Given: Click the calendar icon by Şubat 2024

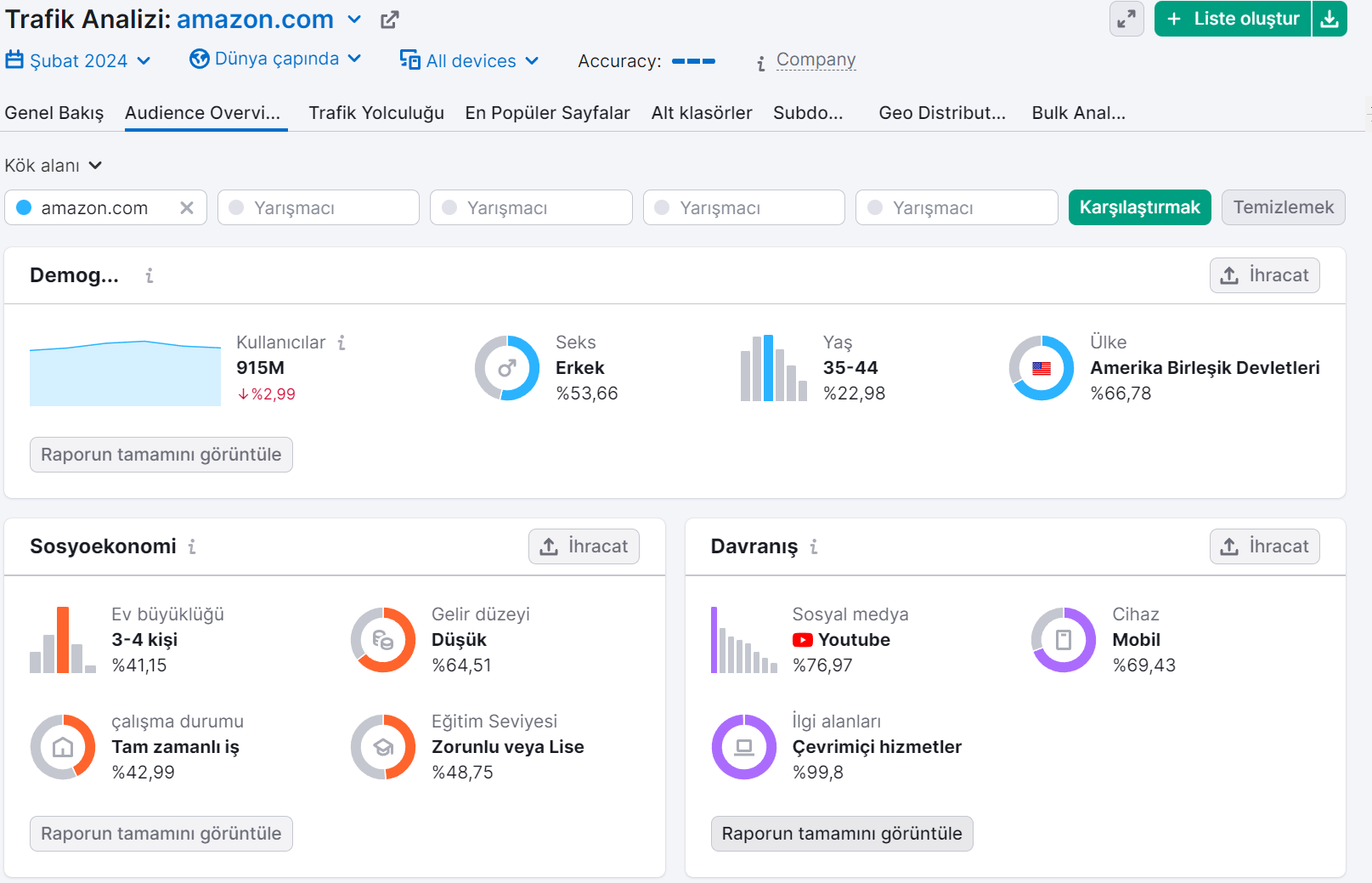Looking at the screenshot, I should click(x=14, y=59).
